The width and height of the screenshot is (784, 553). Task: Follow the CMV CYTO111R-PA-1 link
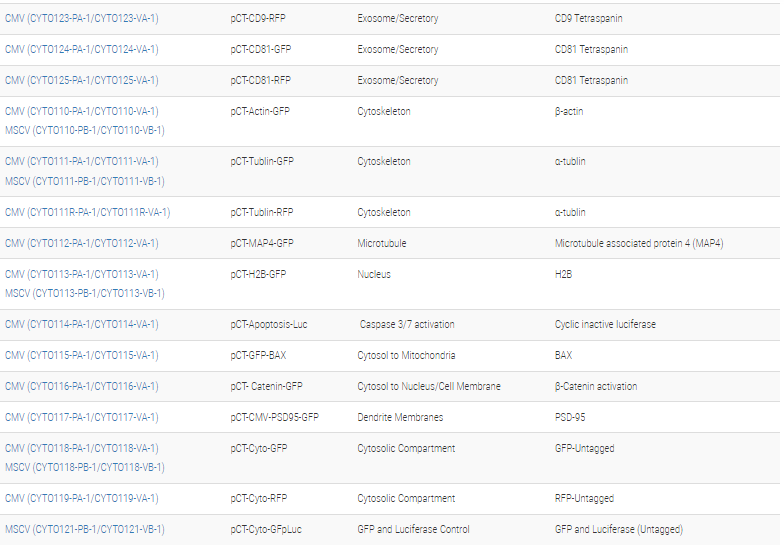[88, 212]
